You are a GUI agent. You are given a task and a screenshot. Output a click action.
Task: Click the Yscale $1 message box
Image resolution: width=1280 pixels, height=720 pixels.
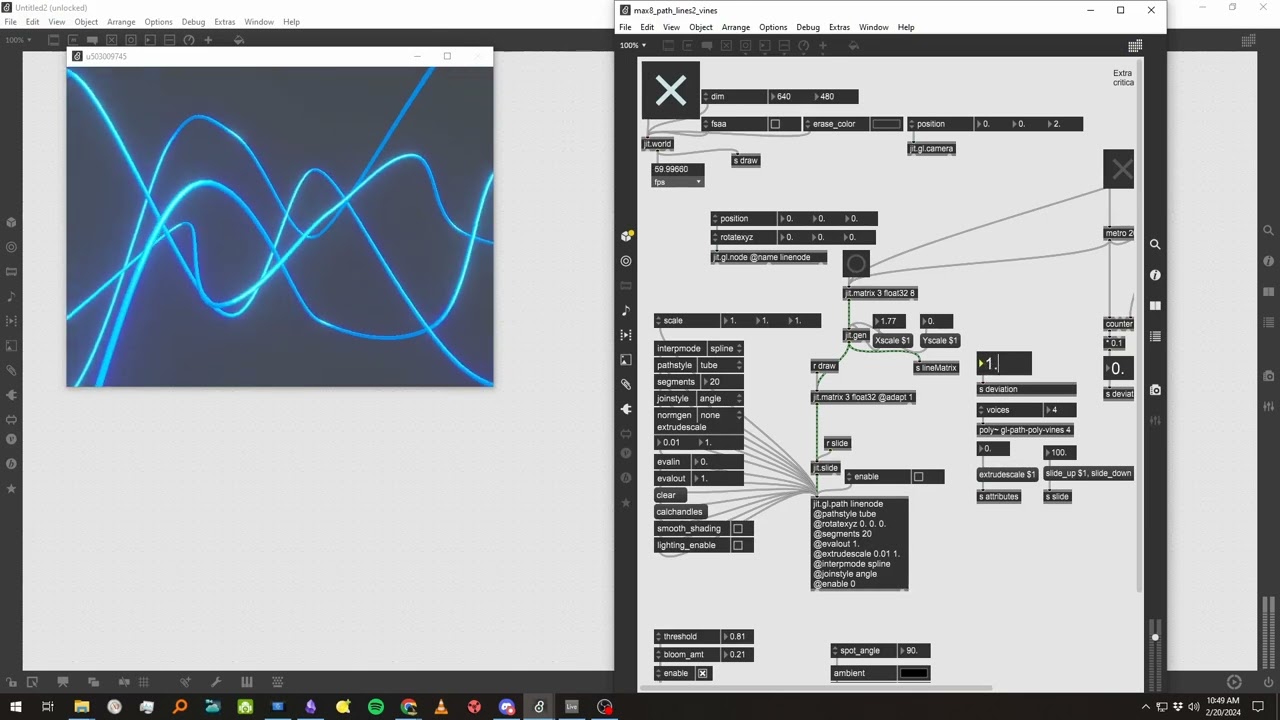940,340
